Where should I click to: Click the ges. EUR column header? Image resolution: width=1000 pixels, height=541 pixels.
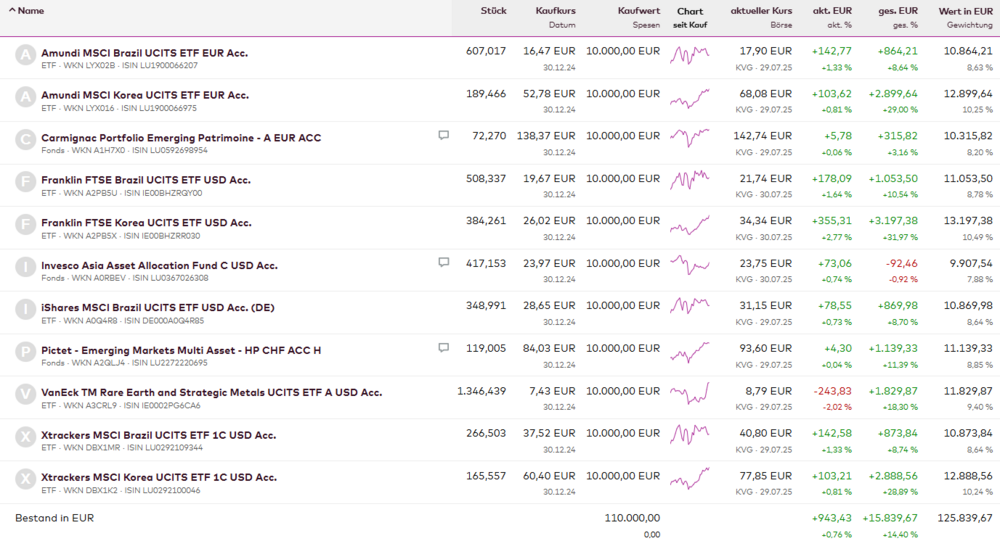(x=897, y=11)
